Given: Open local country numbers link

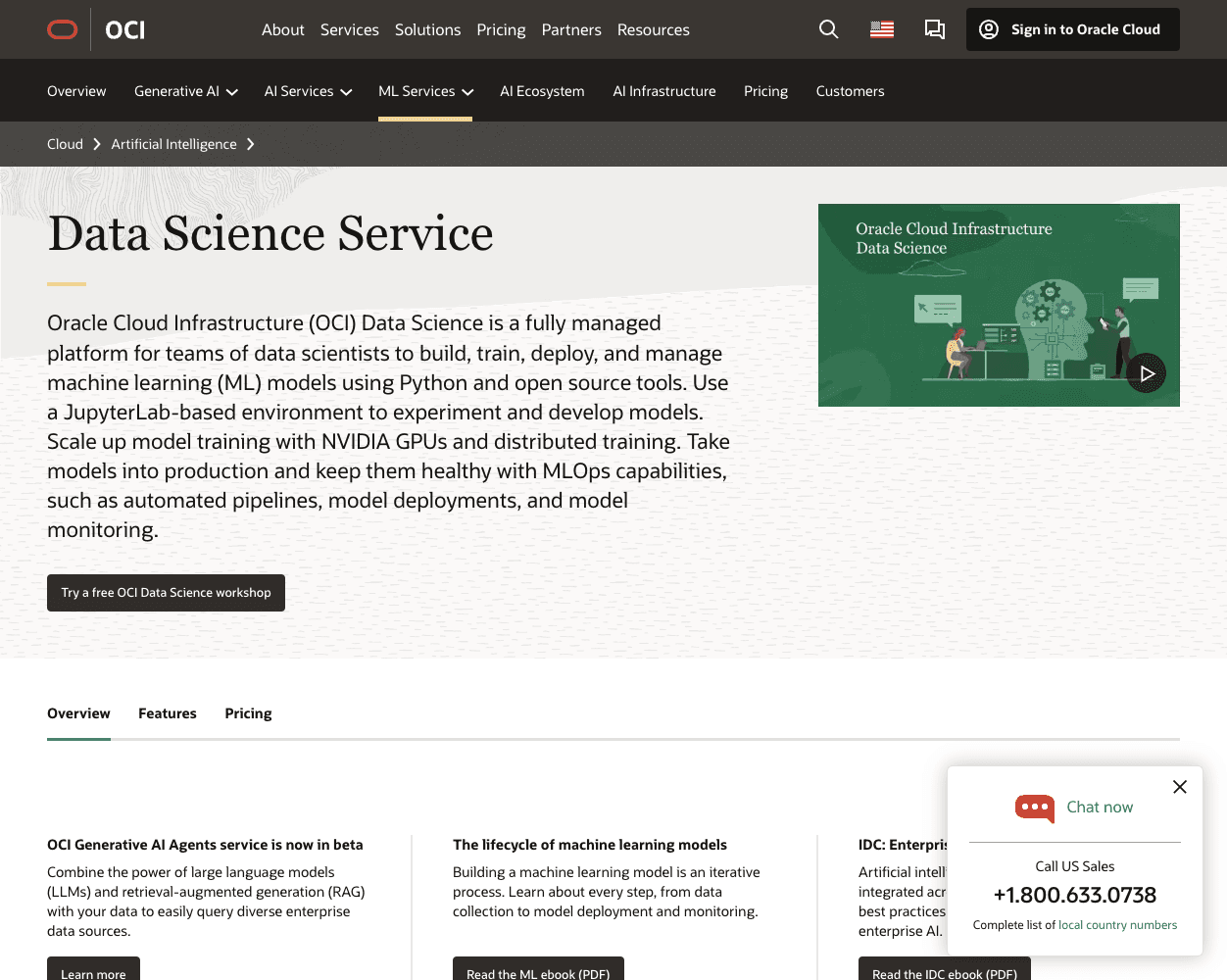Looking at the screenshot, I should coord(1117,925).
